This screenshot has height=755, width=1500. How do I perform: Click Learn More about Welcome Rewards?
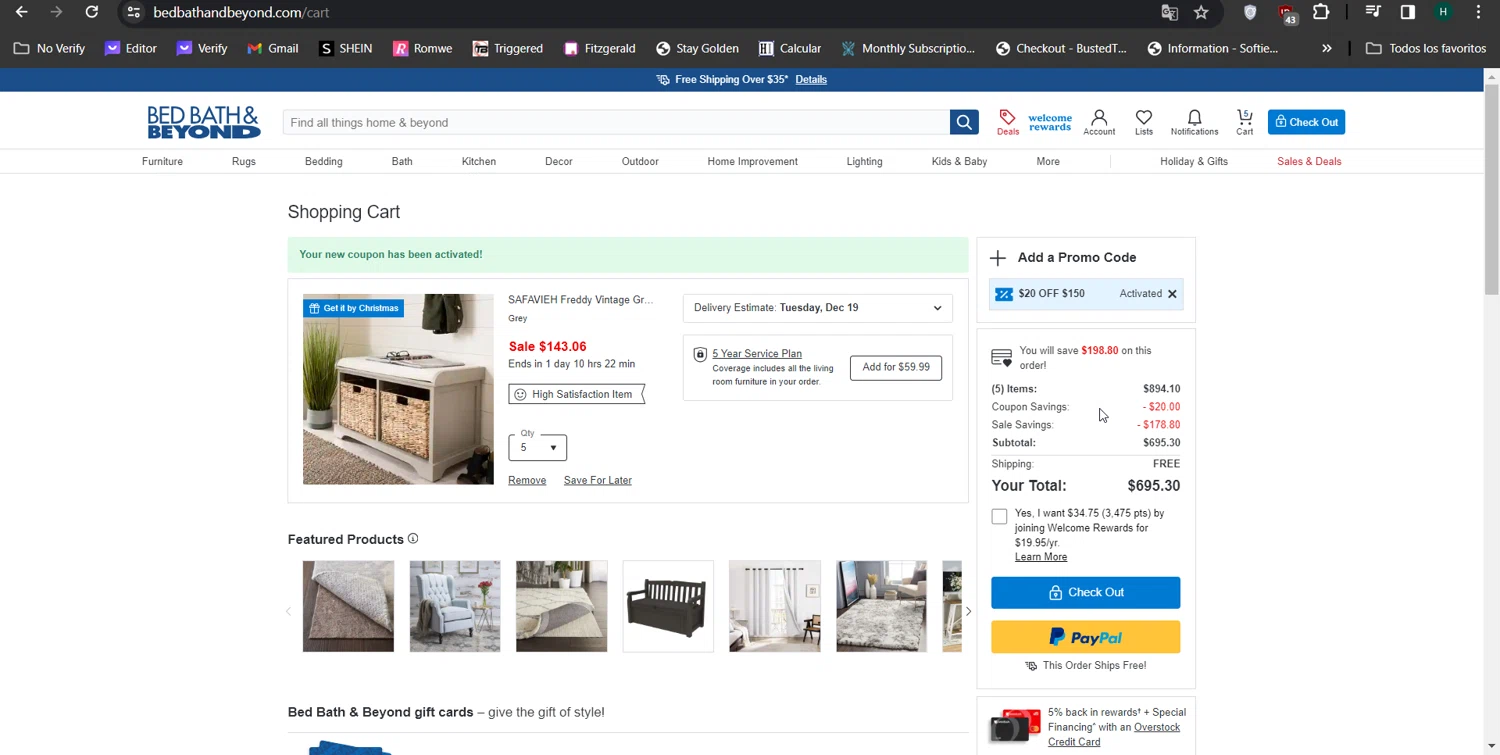pyautogui.click(x=1041, y=557)
